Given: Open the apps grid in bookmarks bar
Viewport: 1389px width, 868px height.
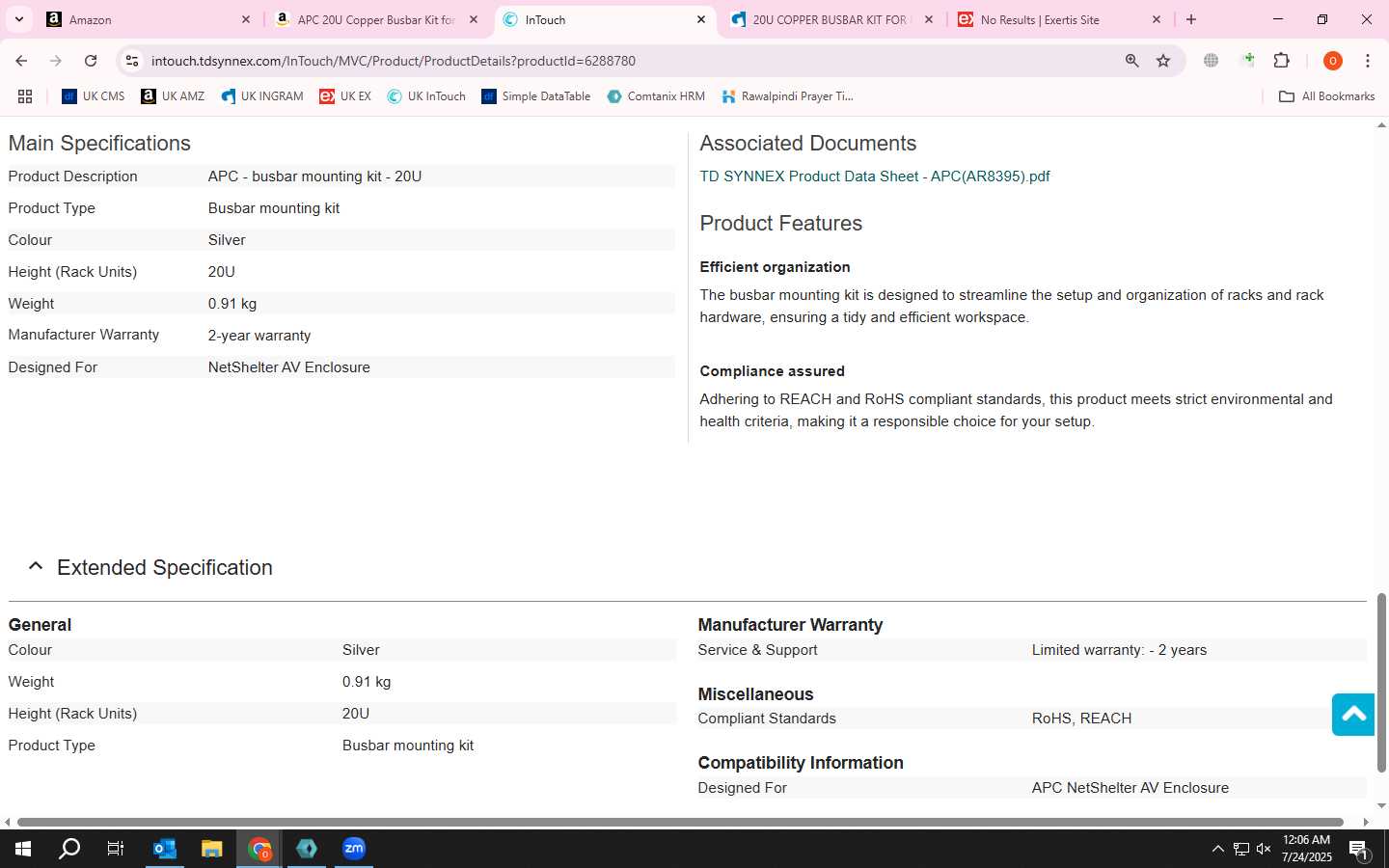Looking at the screenshot, I should (25, 96).
